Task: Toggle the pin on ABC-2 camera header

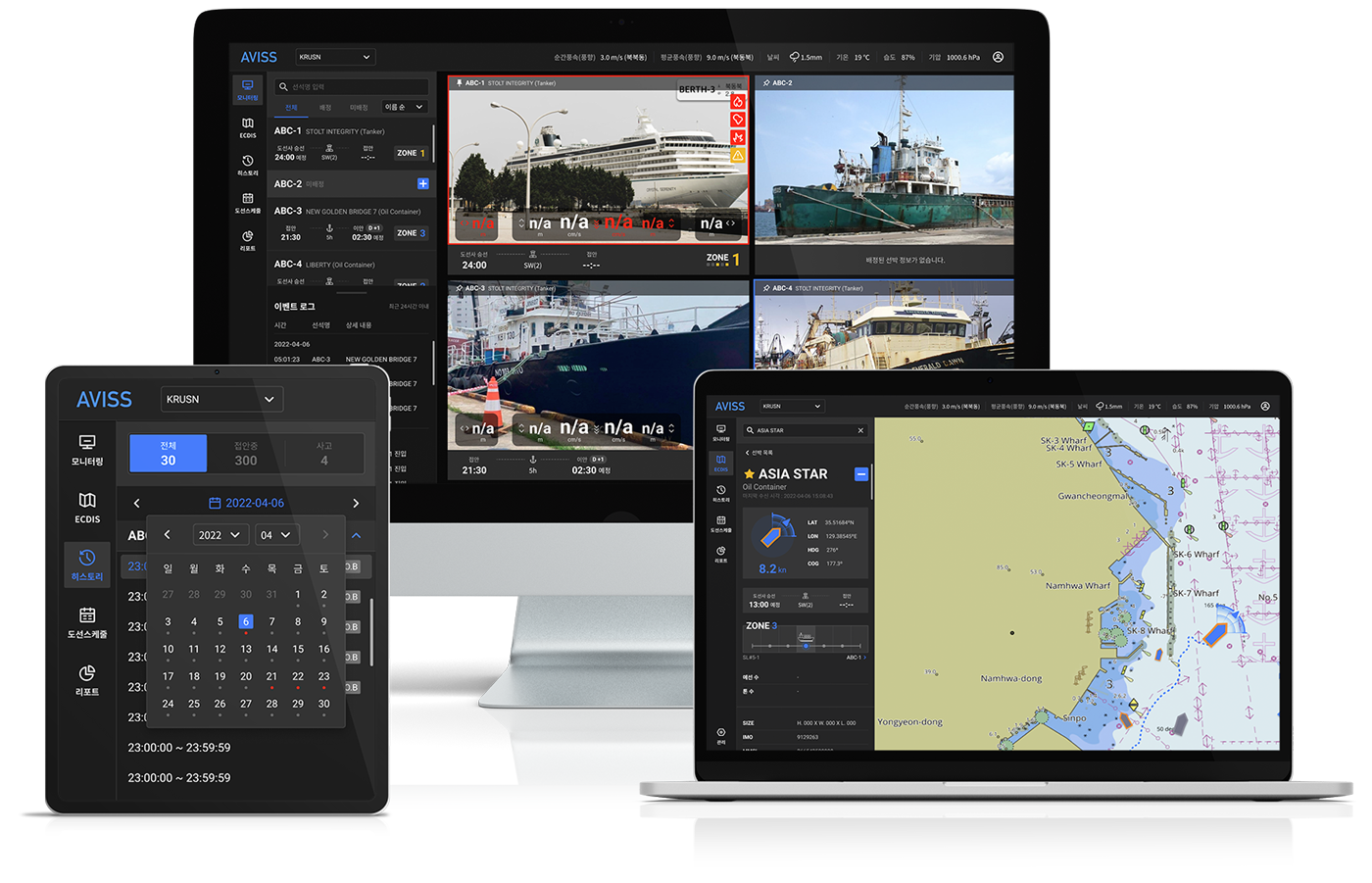Action: (765, 83)
